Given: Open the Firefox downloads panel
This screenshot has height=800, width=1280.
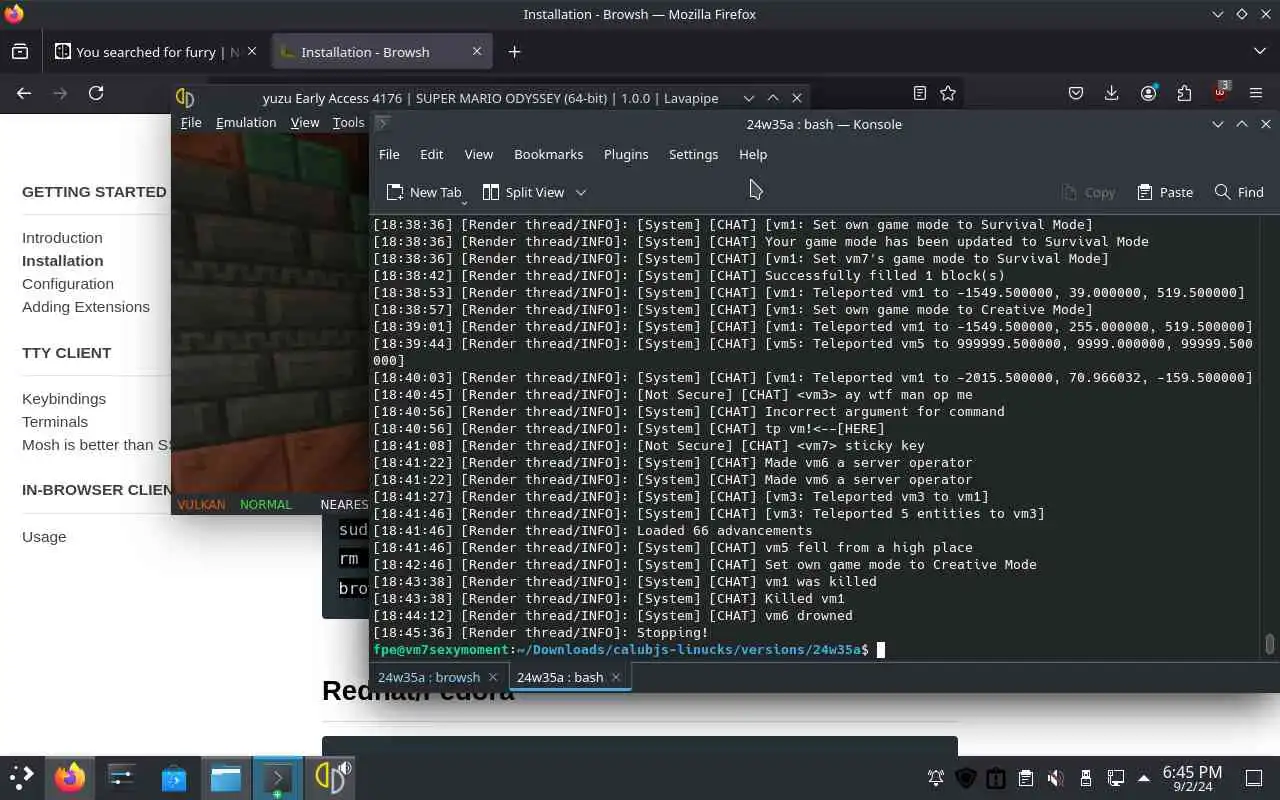Looking at the screenshot, I should click(x=1112, y=93).
